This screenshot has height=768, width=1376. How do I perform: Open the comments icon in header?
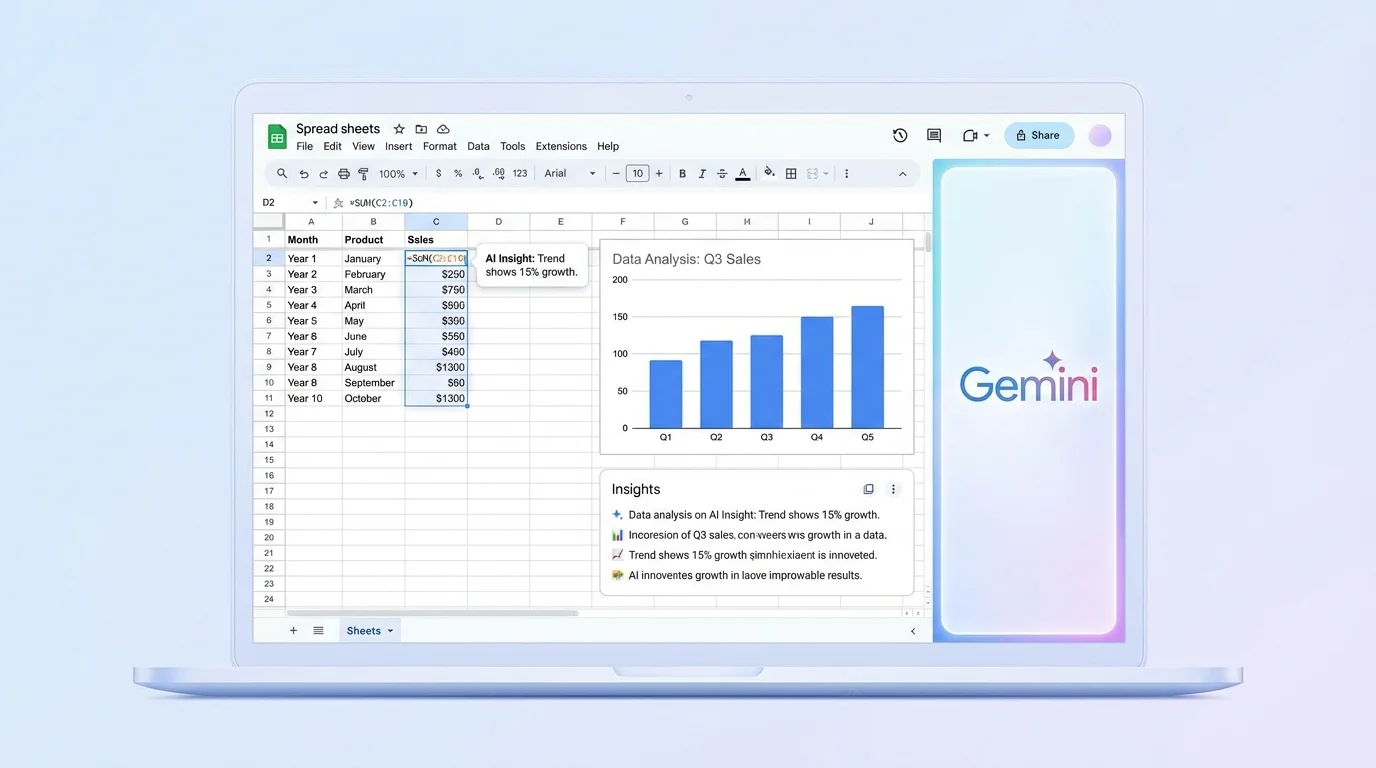tap(934, 136)
